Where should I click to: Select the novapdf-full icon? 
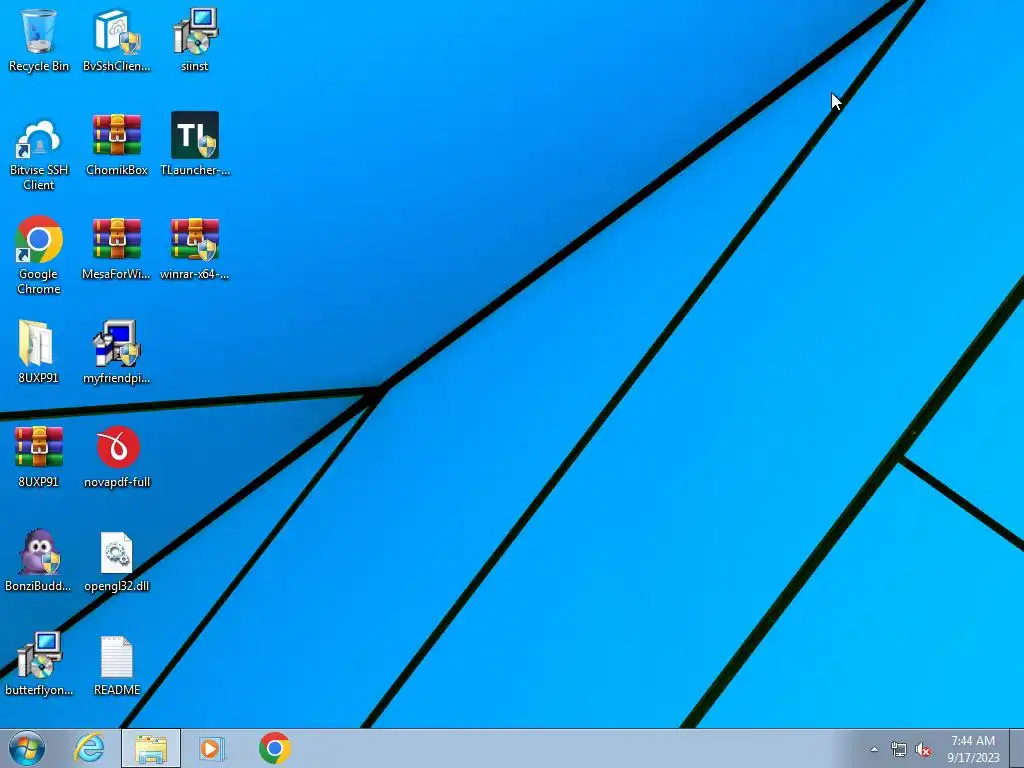117,456
